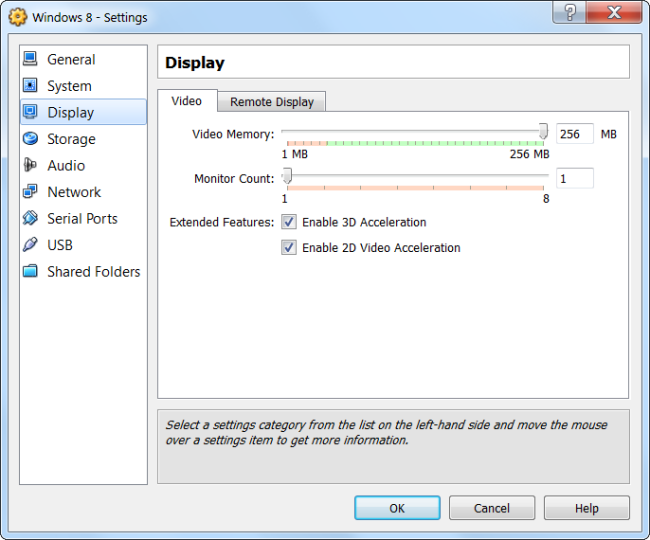
Task: Open Serial Ports settings
Action: [x=83, y=218]
